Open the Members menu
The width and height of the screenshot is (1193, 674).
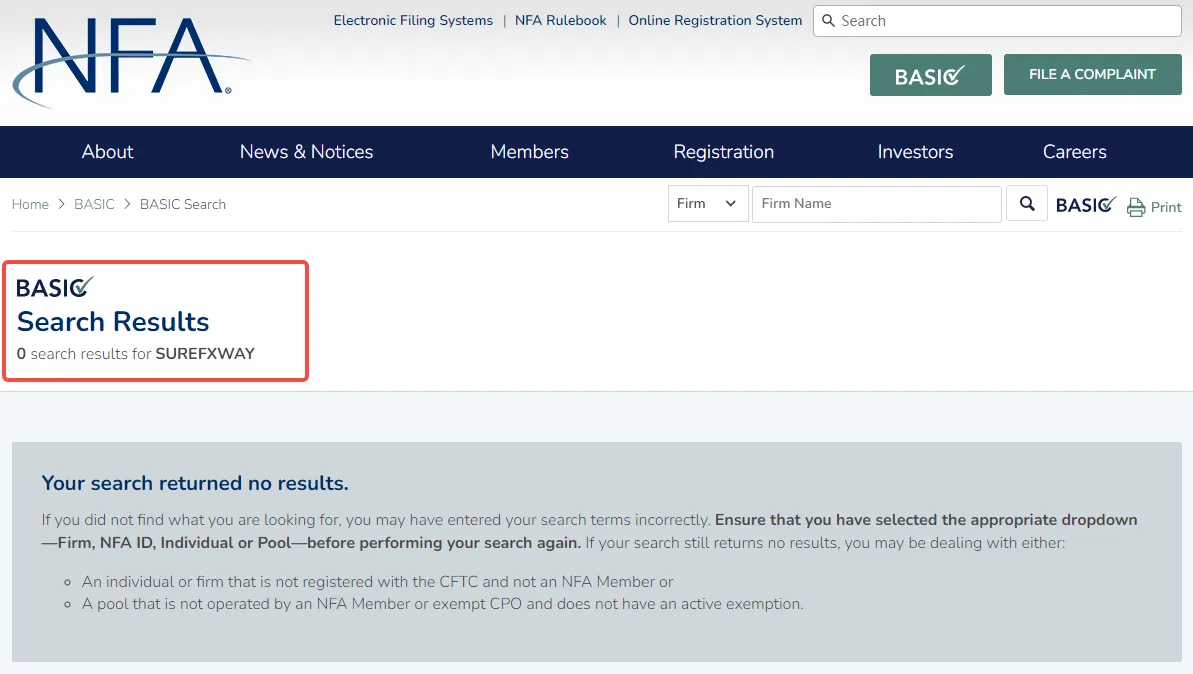530,152
